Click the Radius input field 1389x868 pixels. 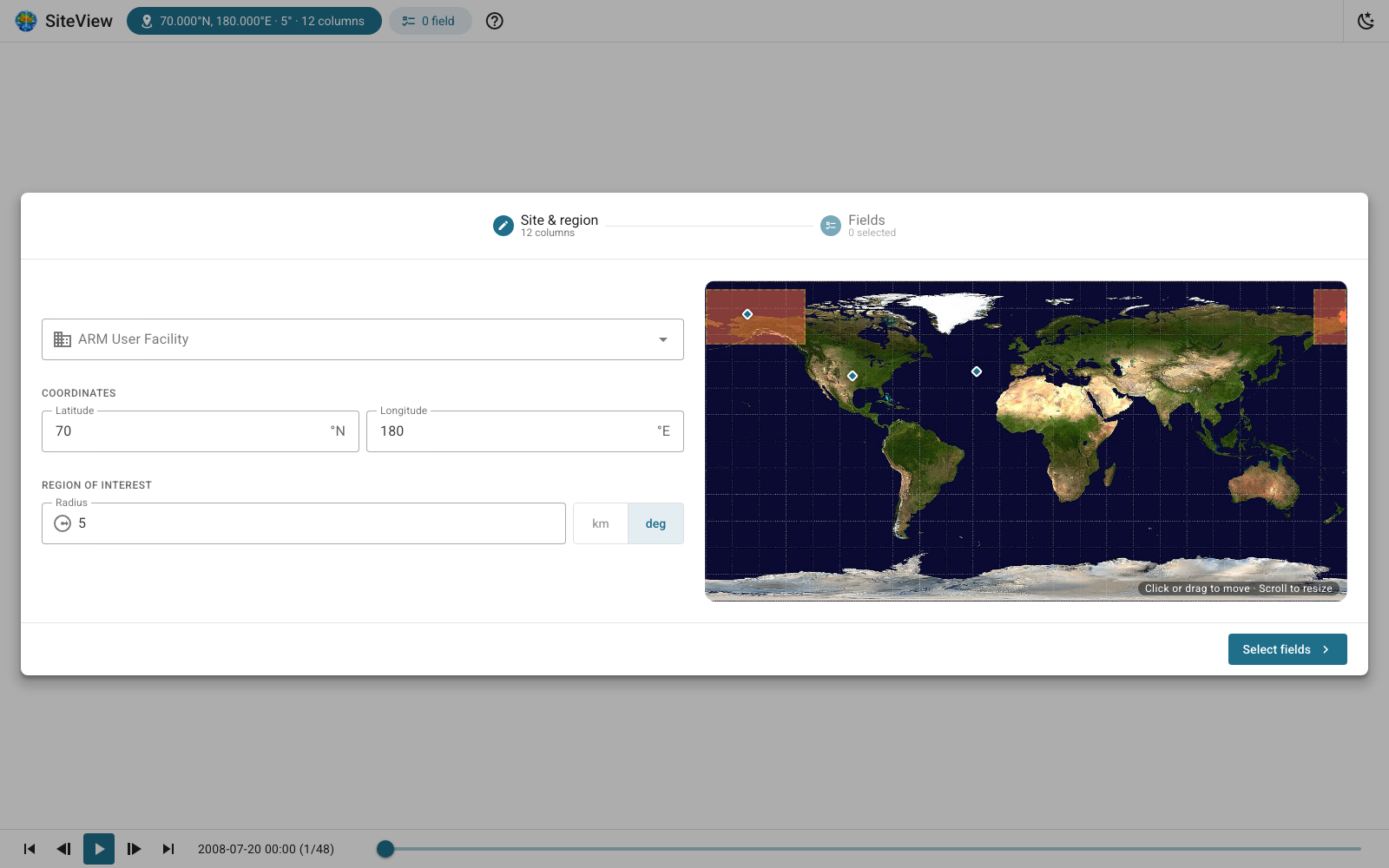click(x=304, y=523)
